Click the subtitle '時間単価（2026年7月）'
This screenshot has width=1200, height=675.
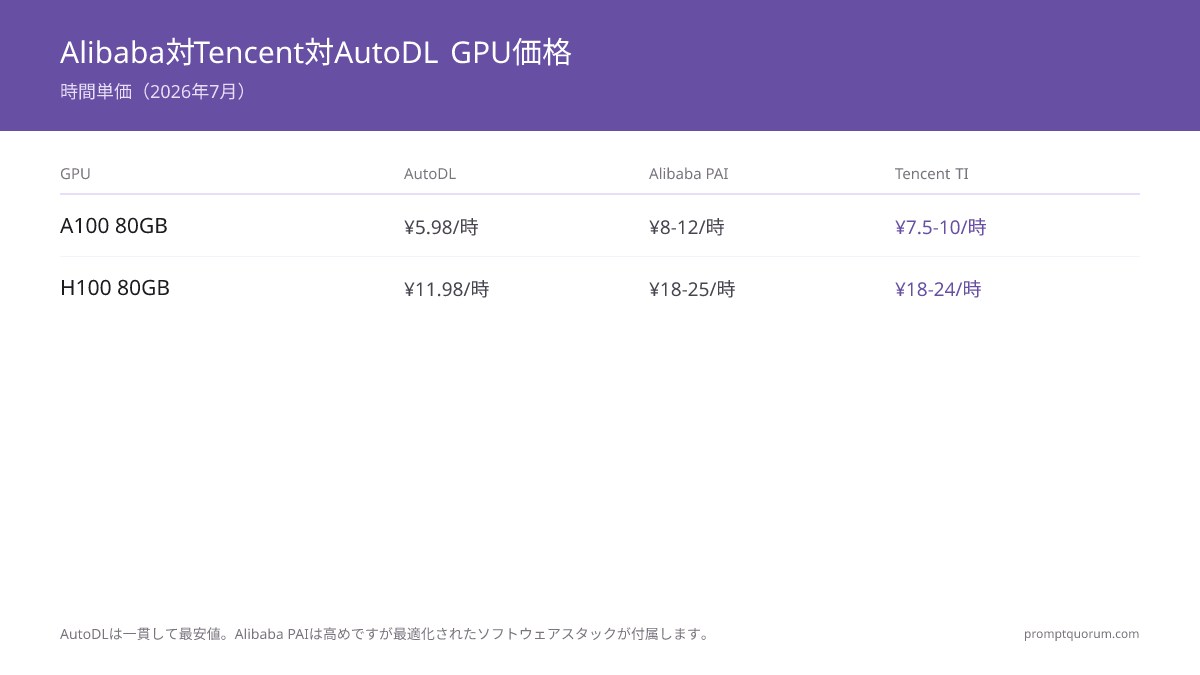(x=153, y=92)
